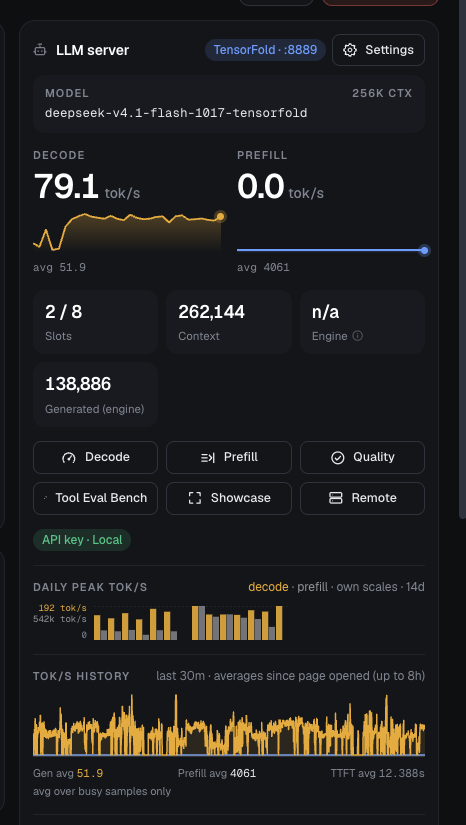Click the Prefill button's arrow-lines icon
Screen dimensions: 466x825
tap(208, 458)
